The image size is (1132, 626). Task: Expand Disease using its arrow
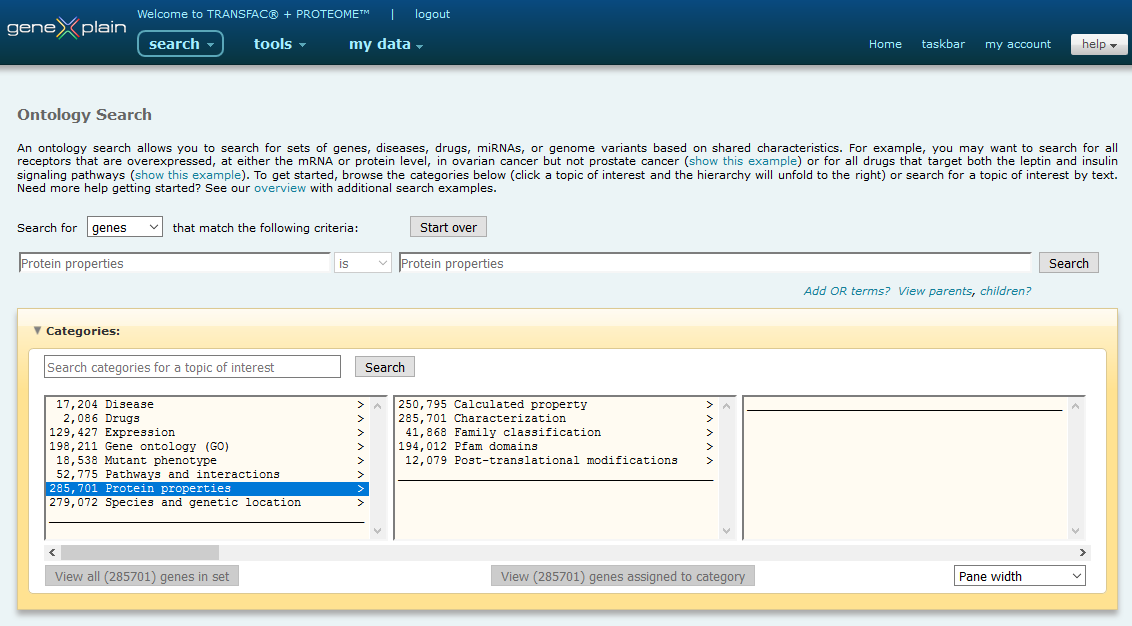pos(360,404)
